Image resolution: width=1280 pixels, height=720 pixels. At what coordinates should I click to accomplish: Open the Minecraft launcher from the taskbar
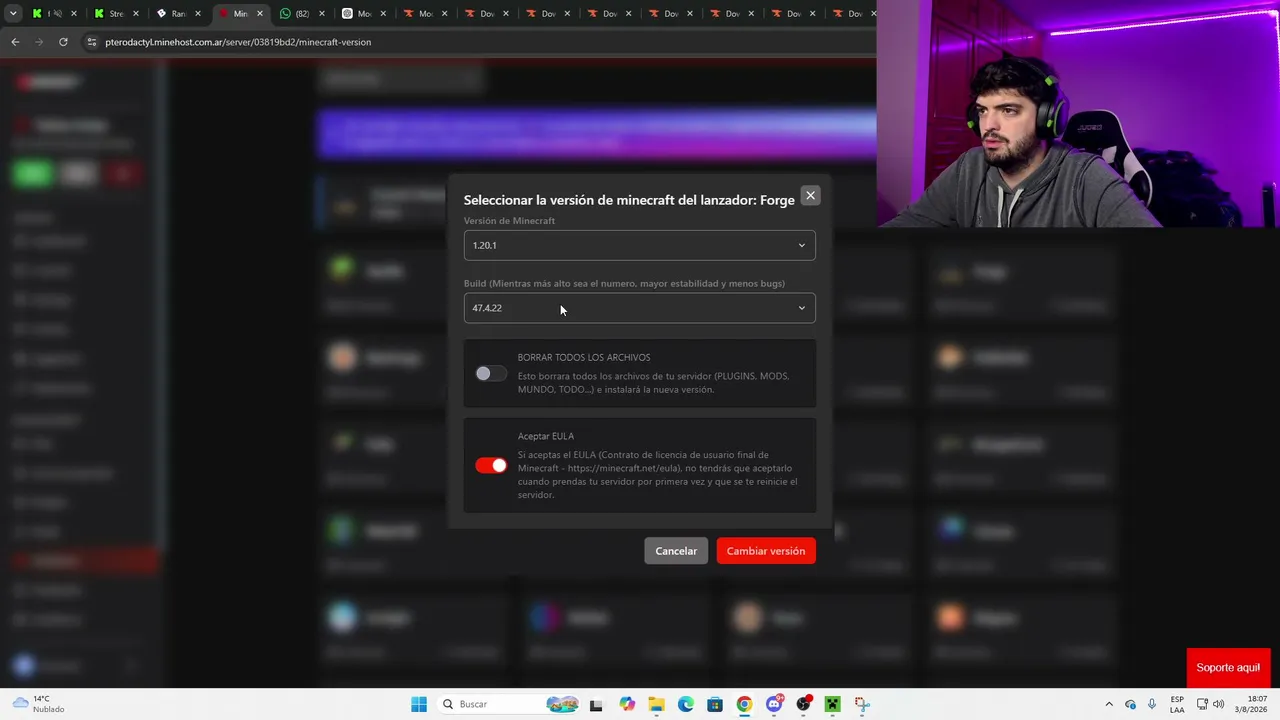coord(832,704)
